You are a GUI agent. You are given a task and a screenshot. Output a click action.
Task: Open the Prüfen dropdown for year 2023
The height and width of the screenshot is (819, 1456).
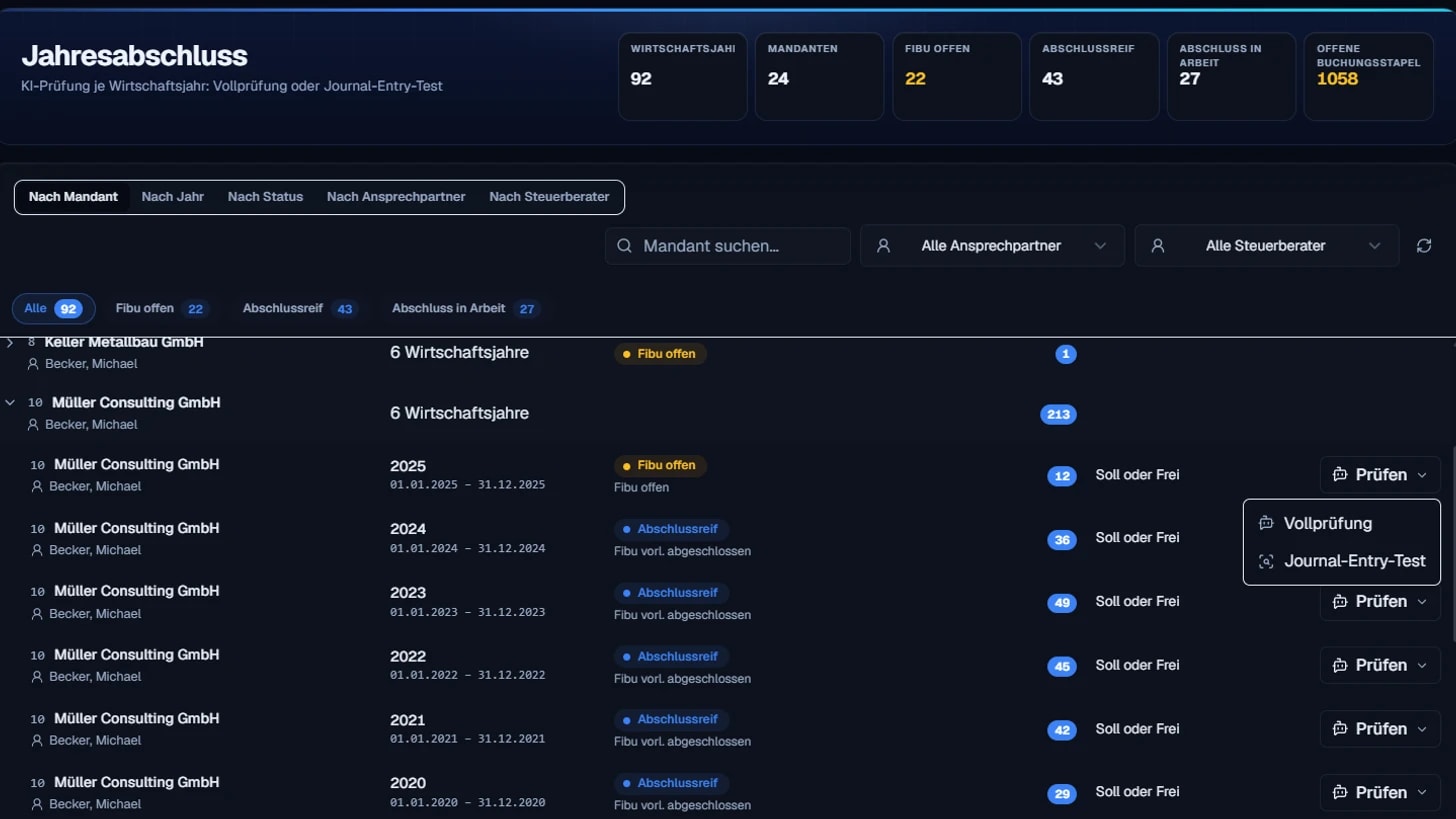click(1380, 602)
